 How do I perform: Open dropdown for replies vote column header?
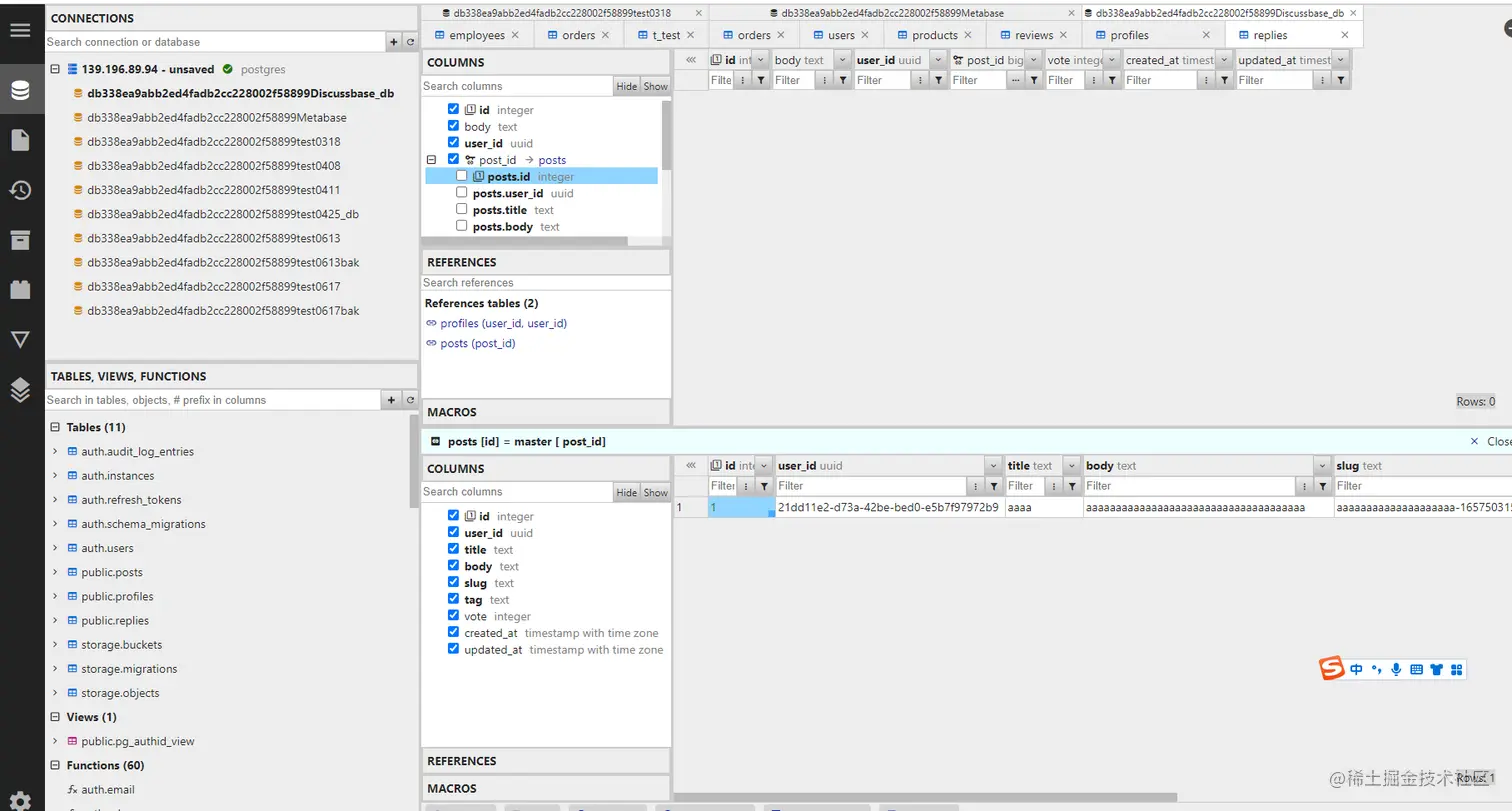tap(1112, 60)
